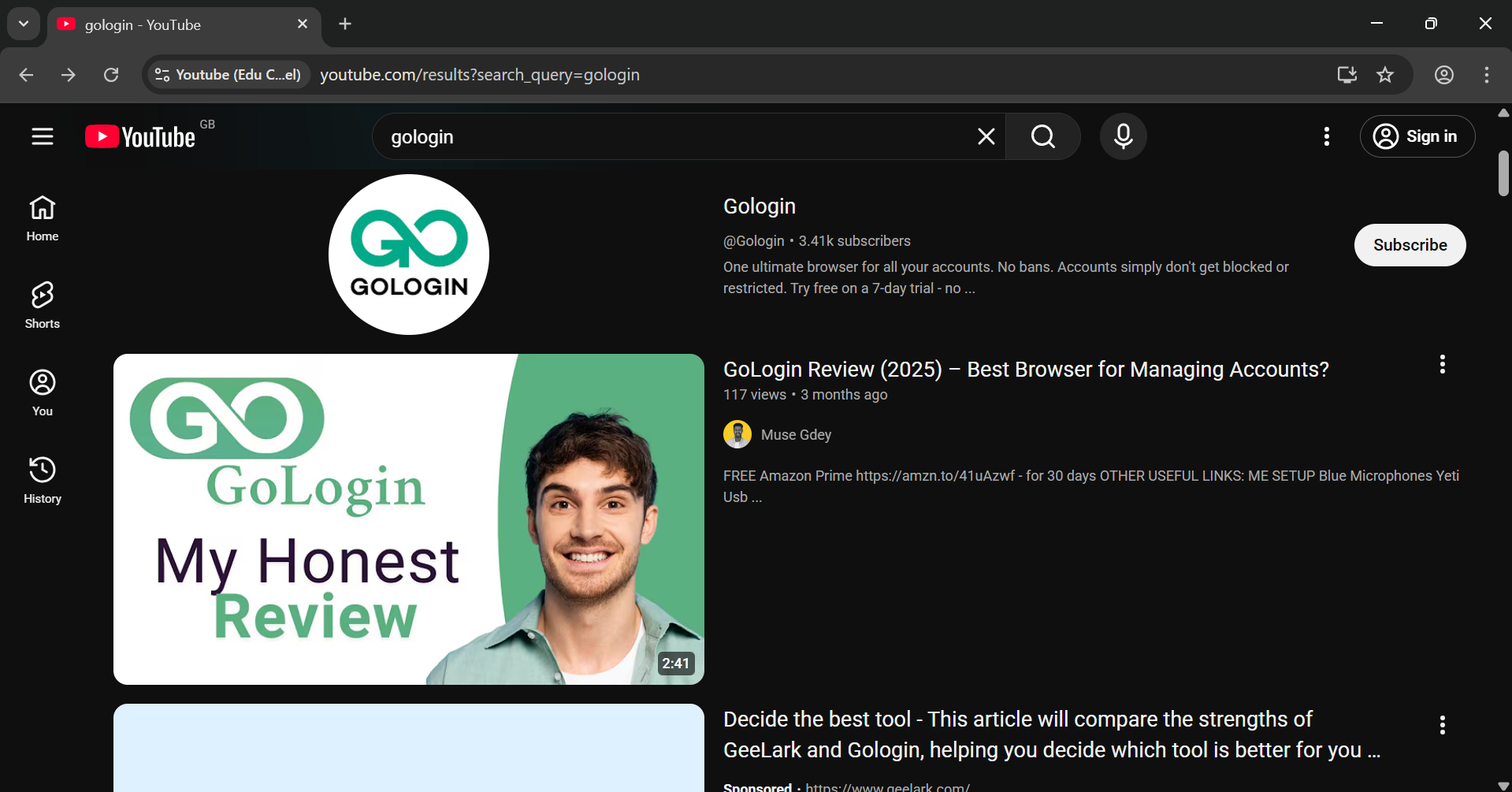Screen dimensions: 1512x792
Task: Open more options for GeeLark sponsored result
Action: click(1442, 725)
